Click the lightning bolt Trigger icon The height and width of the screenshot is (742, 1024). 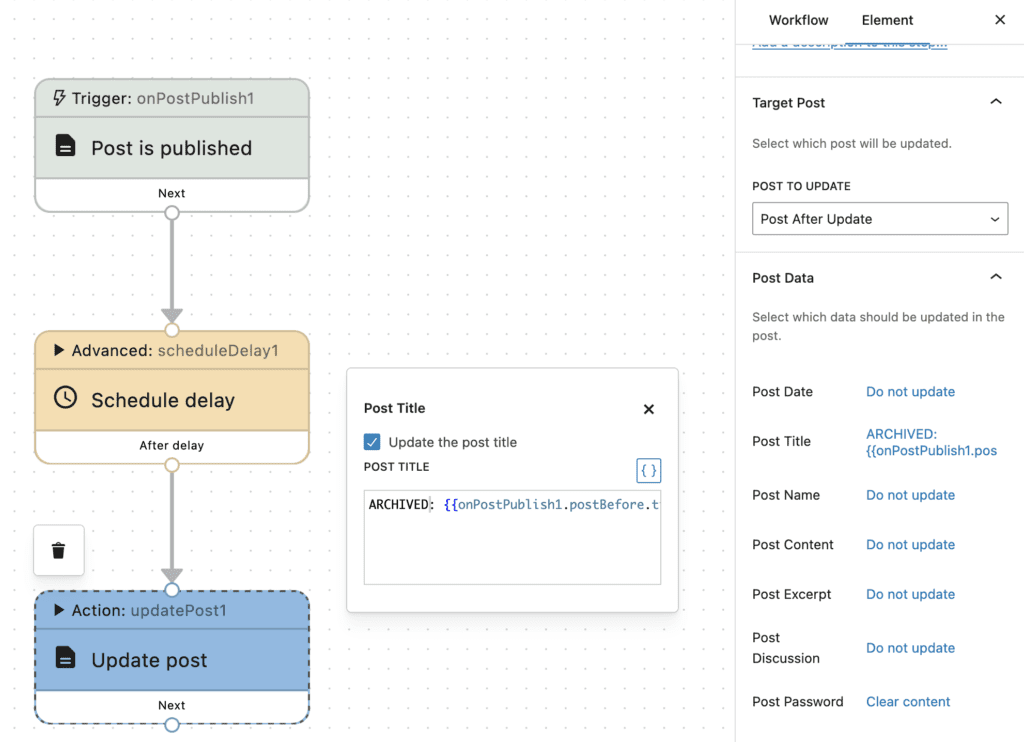coord(59,99)
